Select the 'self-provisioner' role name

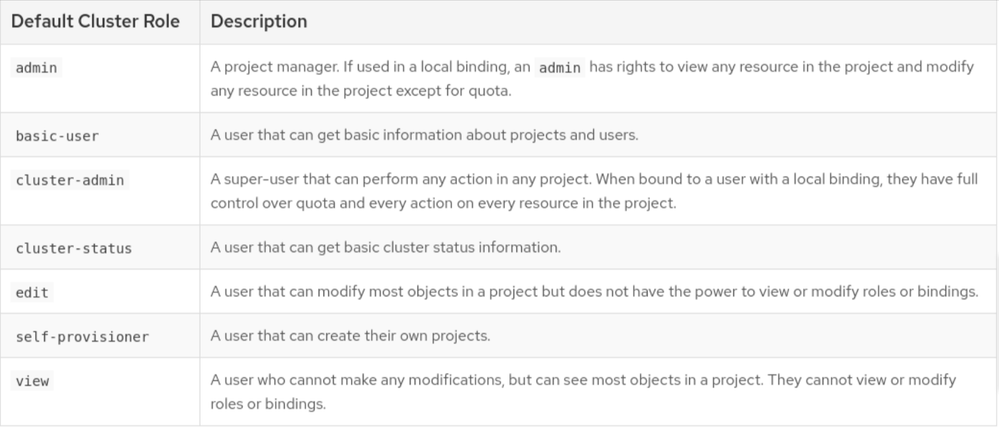[82, 336]
